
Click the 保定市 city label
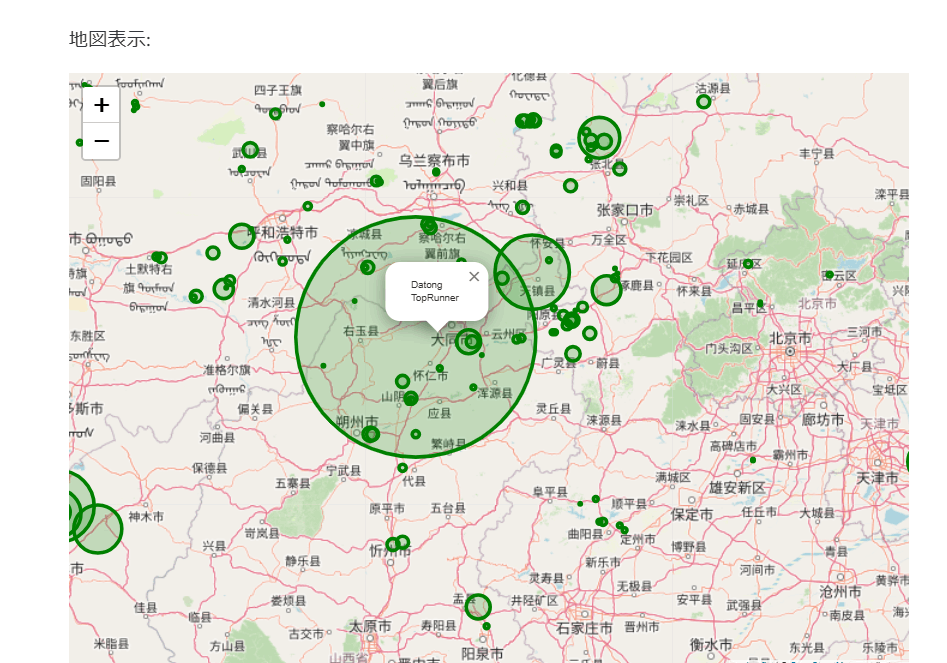pyautogui.click(x=692, y=515)
